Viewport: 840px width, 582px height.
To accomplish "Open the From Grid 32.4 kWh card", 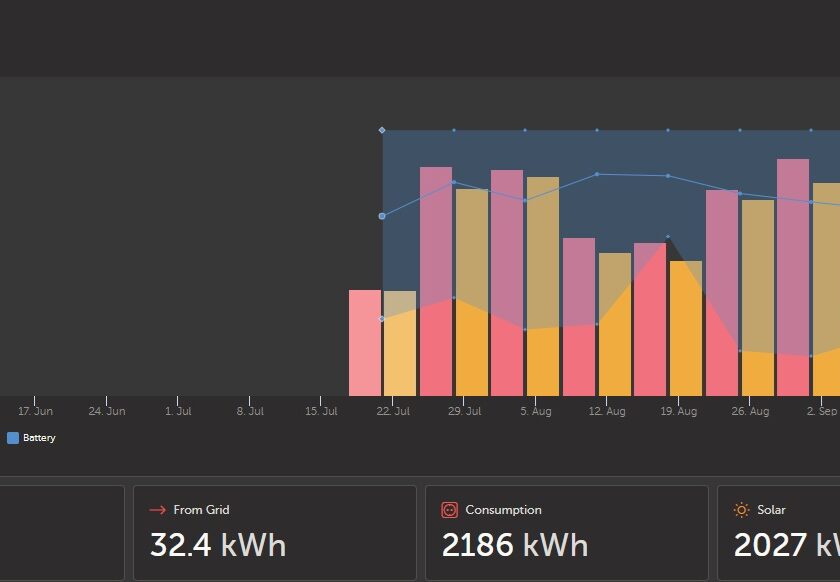I will [x=274, y=532].
